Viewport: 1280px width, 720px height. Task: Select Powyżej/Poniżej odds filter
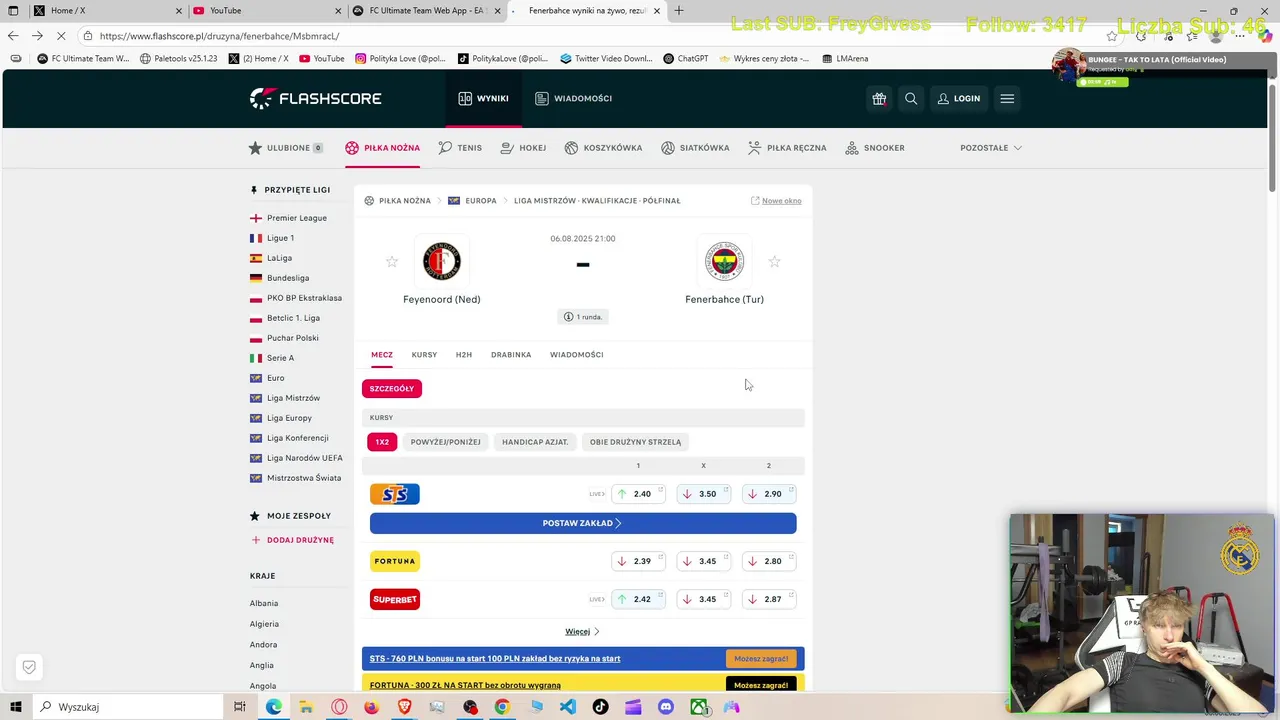click(445, 442)
